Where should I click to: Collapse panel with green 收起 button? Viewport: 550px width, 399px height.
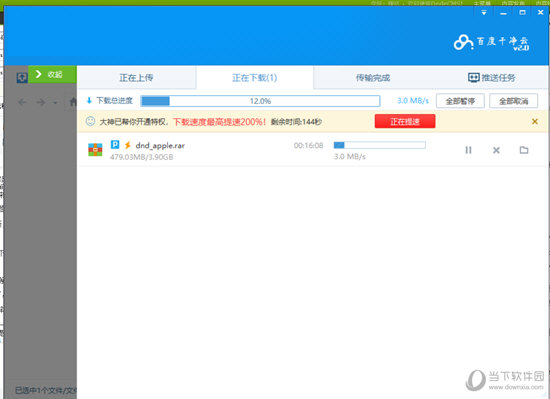pyautogui.click(x=52, y=74)
